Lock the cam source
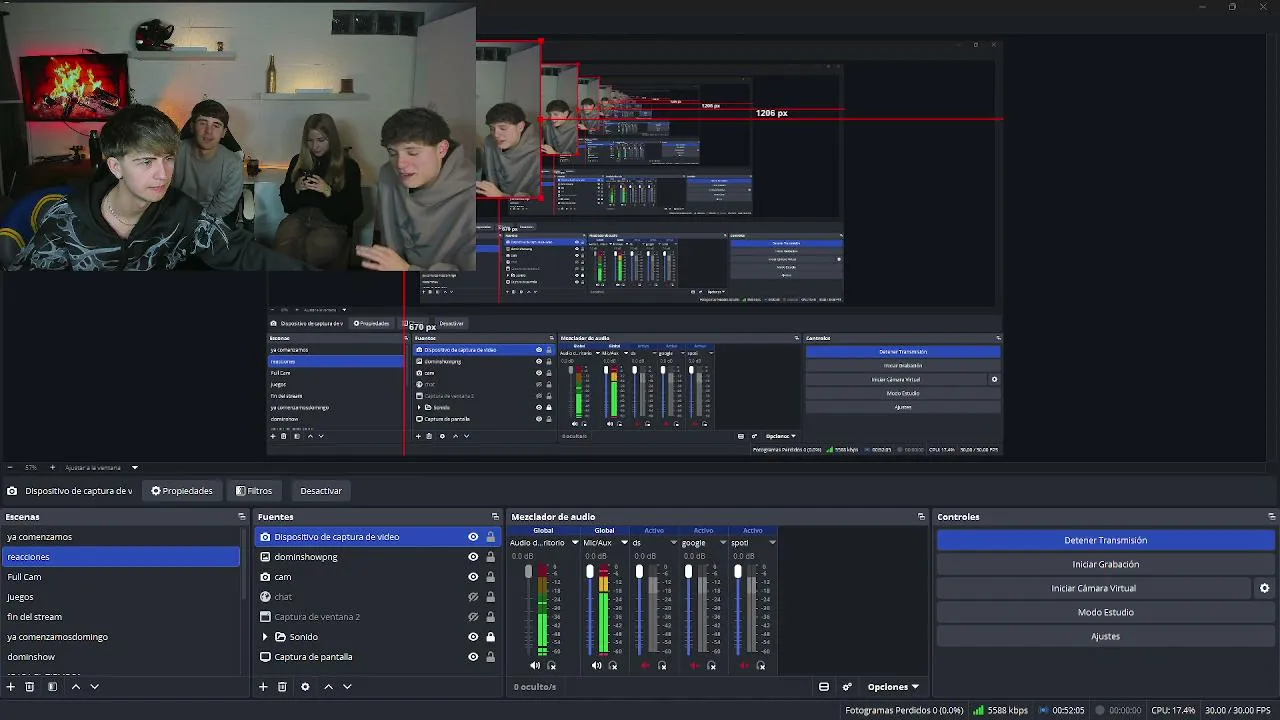Screen dimensions: 1280x720 490,577
